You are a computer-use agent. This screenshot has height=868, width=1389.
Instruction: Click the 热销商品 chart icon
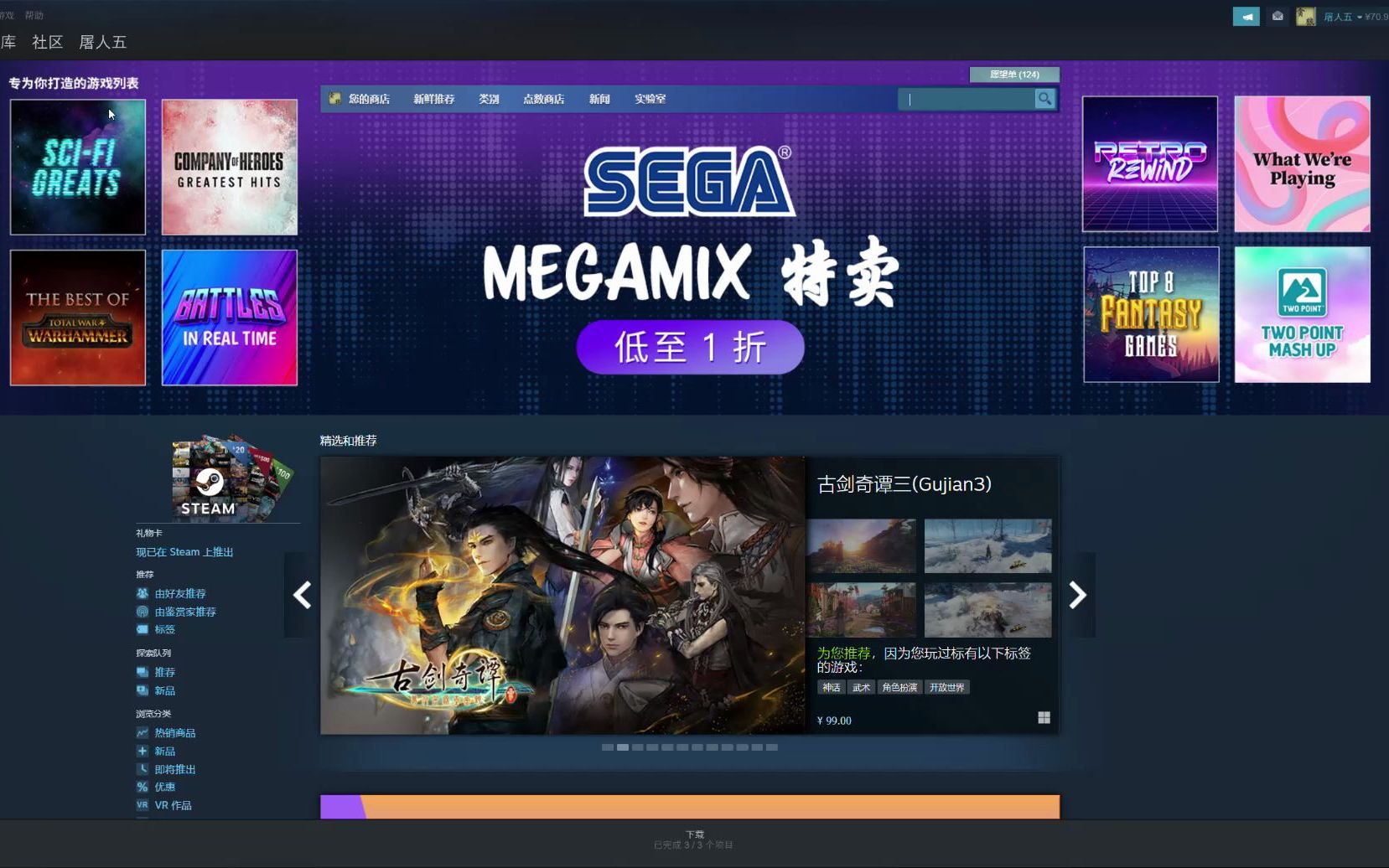tap(143, 733)
